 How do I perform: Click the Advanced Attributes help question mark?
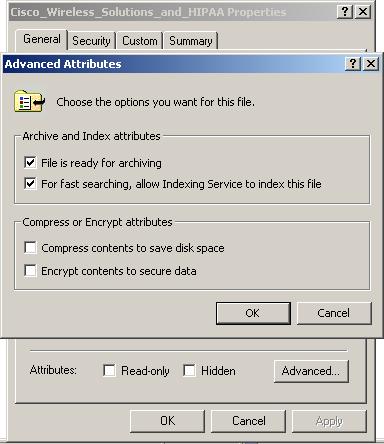click(353, 63)
